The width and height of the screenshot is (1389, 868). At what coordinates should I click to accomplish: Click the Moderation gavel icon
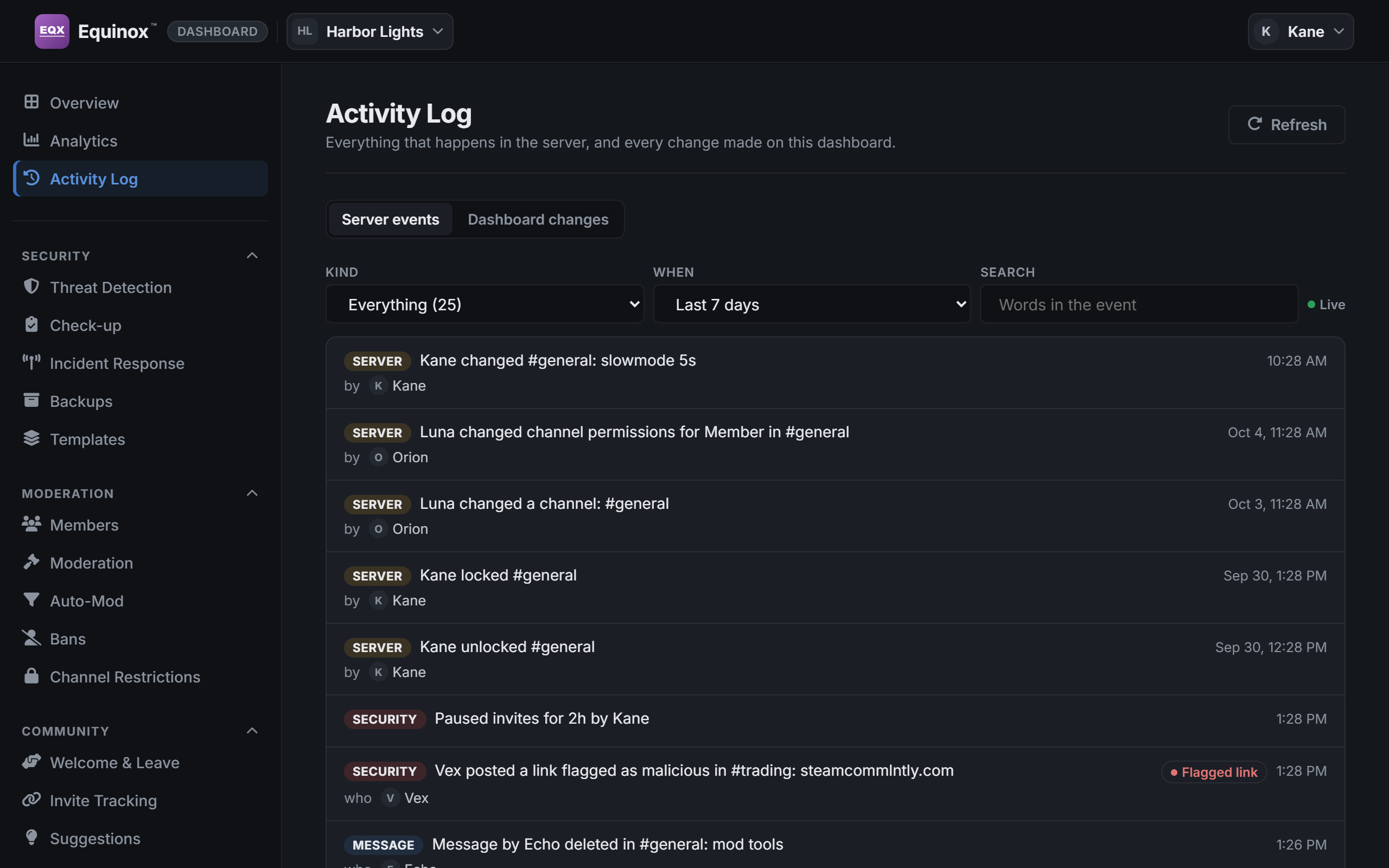click(x=31, y=561)
